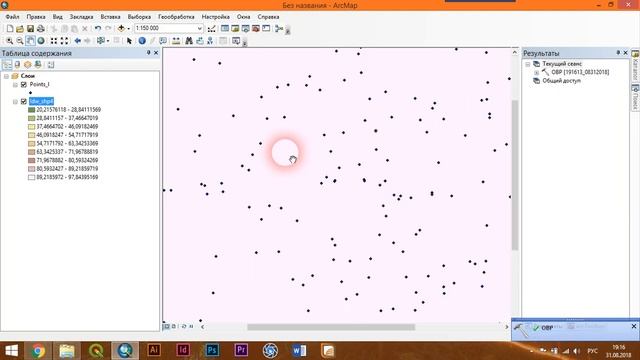Open the map scale dropdown
This screenshot has height=360, width=640.
click(x=200, y=29)
